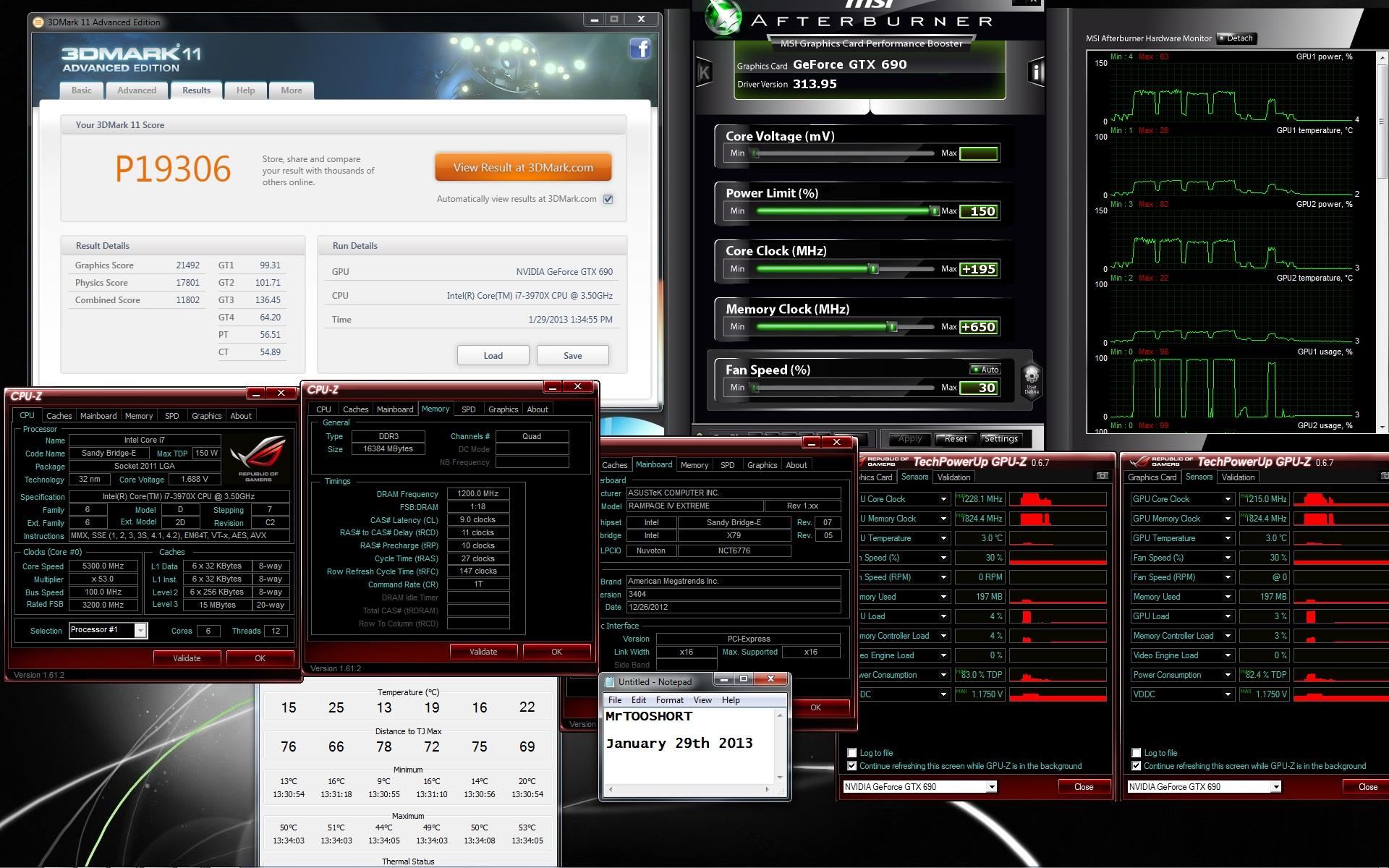Toggle the fan speed Auto button
Image resolution: width=1389 pixels, height=868 pixels.
(985, 370)
